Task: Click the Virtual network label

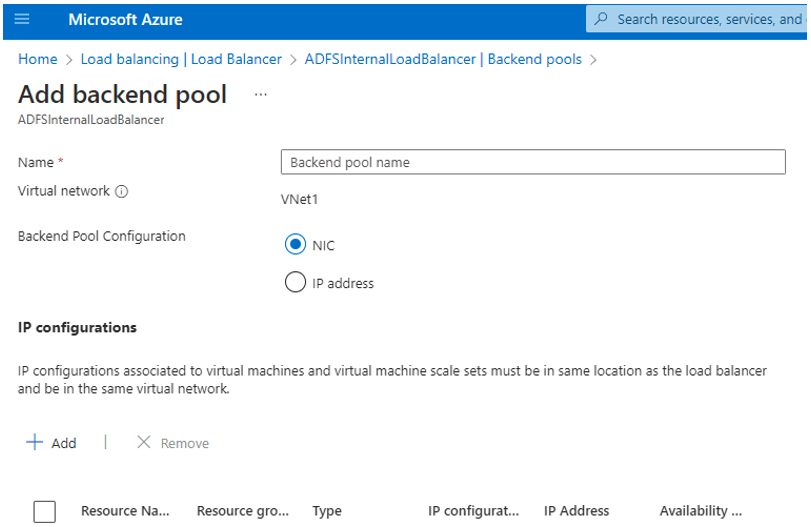Action: (64, 191)
